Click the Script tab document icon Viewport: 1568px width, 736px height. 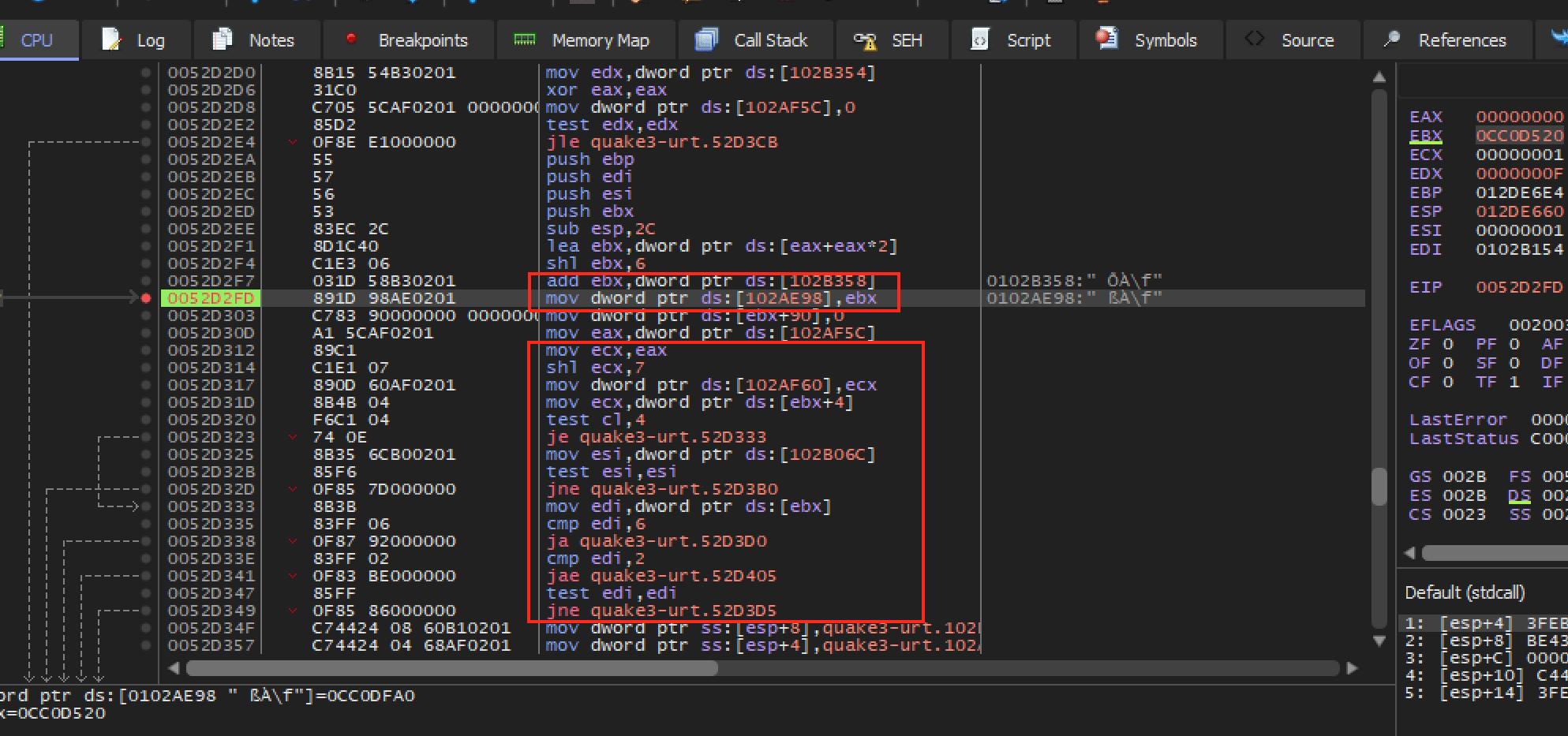tap(979, 39)
